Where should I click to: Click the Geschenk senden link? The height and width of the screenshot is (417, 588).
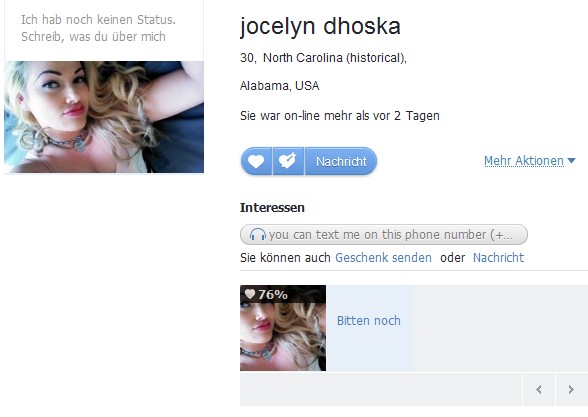click(x=383, y=258)
